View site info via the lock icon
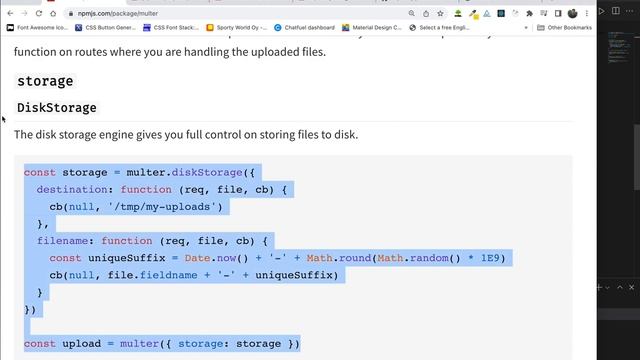The image size is (640, 360). point(71,13)
